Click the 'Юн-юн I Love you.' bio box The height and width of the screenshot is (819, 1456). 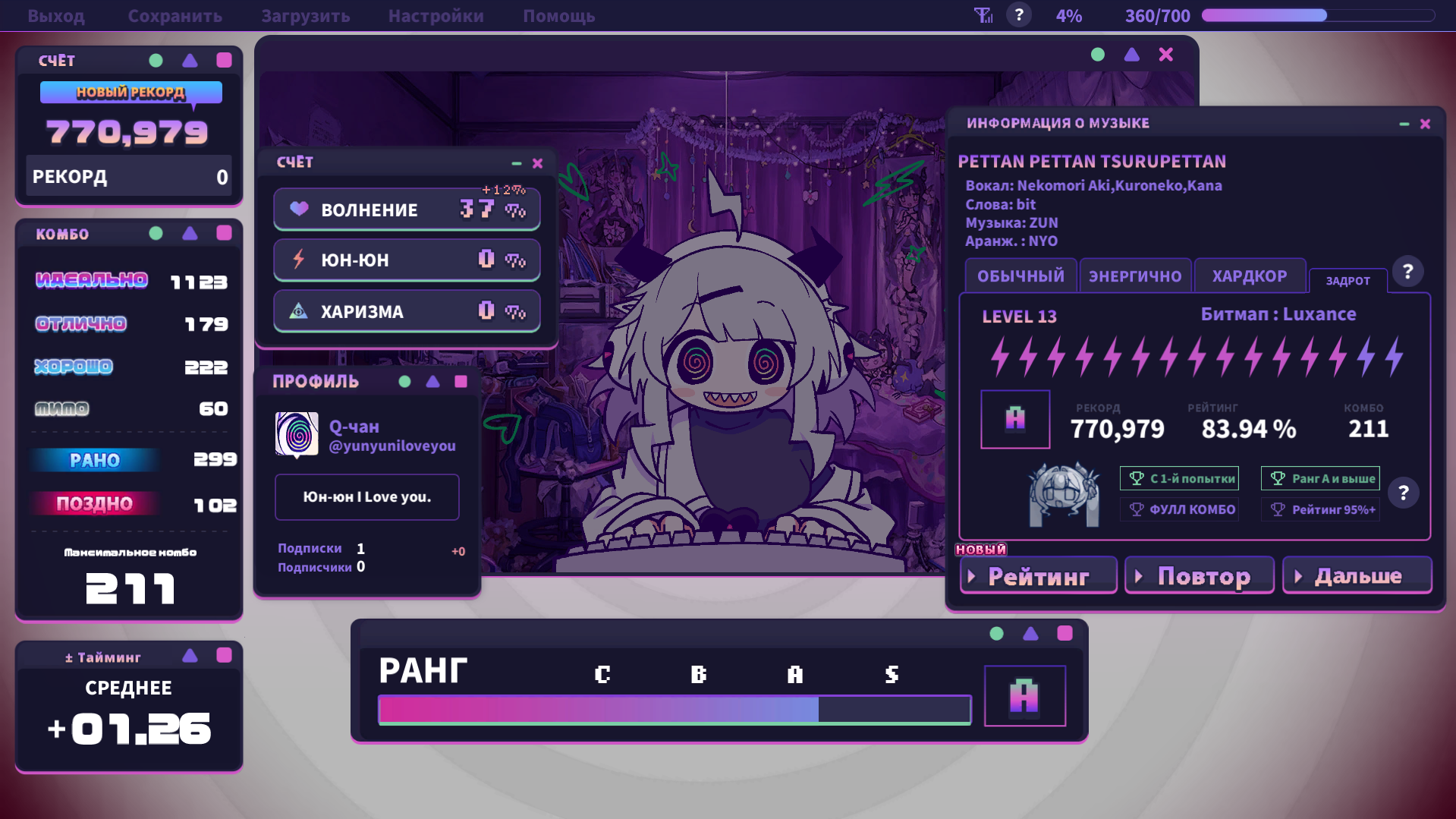367,497
